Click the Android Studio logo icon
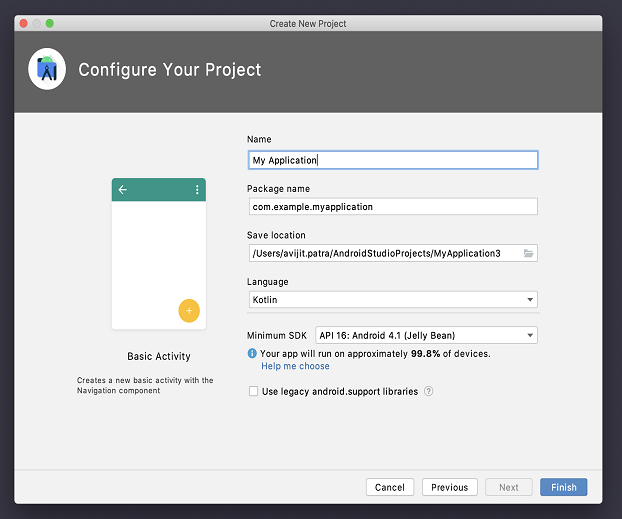622x519 pixels. click(x=47, y=70)
